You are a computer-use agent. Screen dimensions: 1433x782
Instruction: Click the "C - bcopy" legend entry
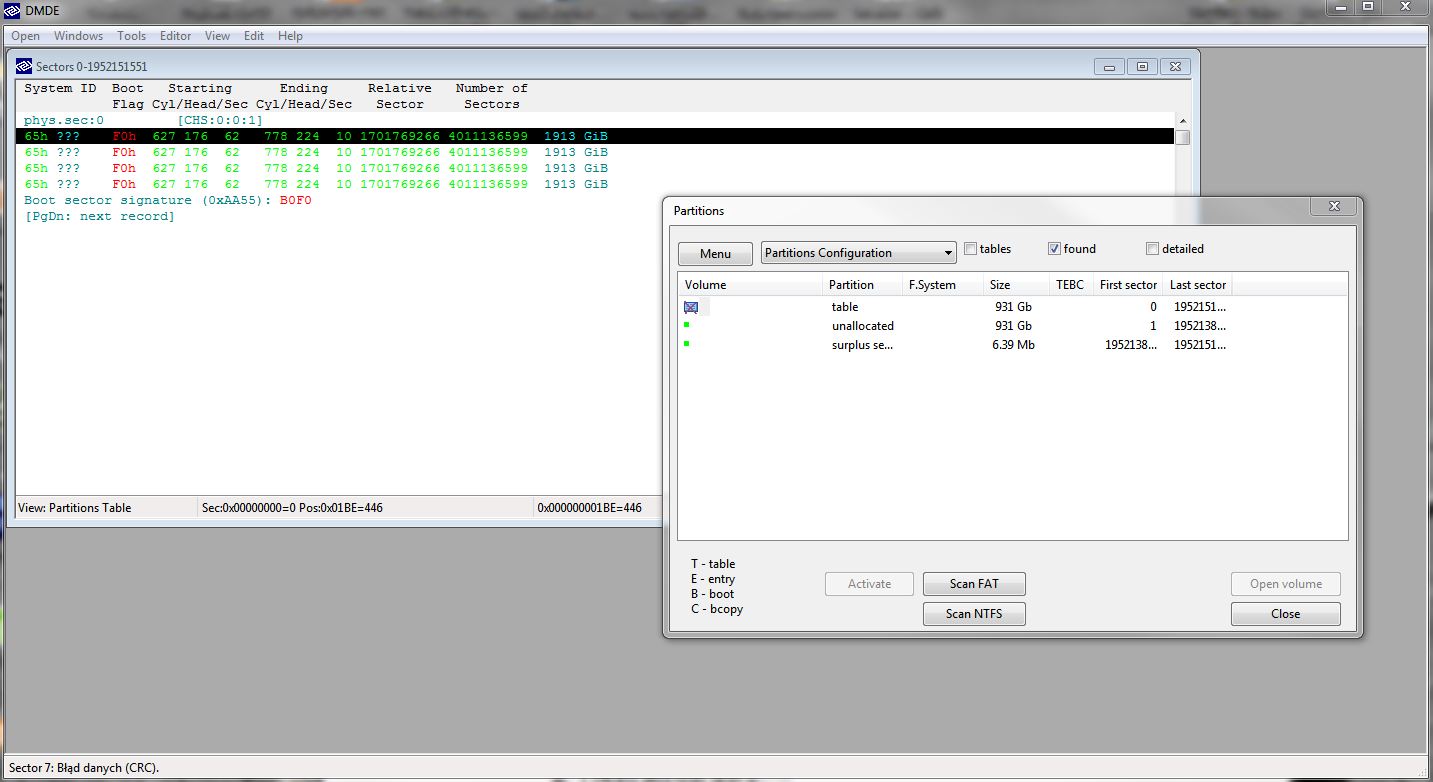point(717,609)
